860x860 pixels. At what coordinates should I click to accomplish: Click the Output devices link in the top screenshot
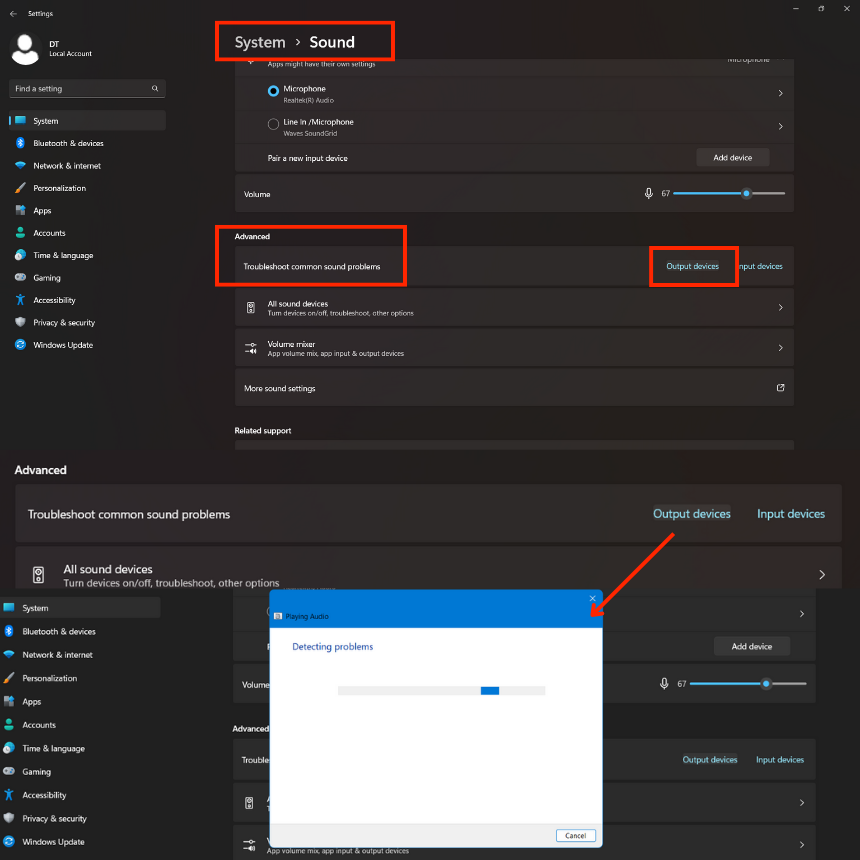tap(692, 266)
